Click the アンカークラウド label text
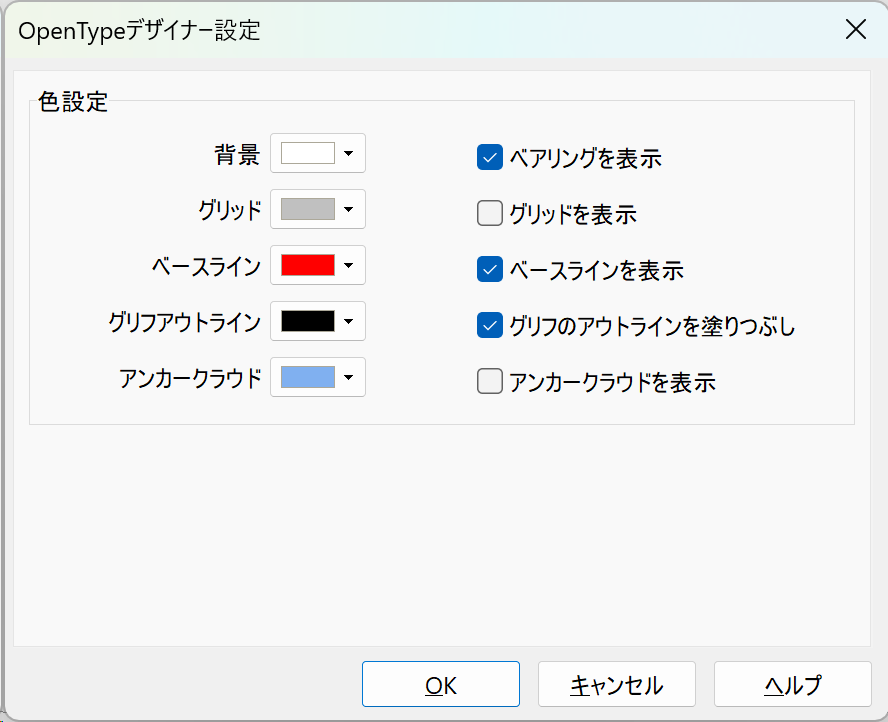 click(x=190, y=378)
